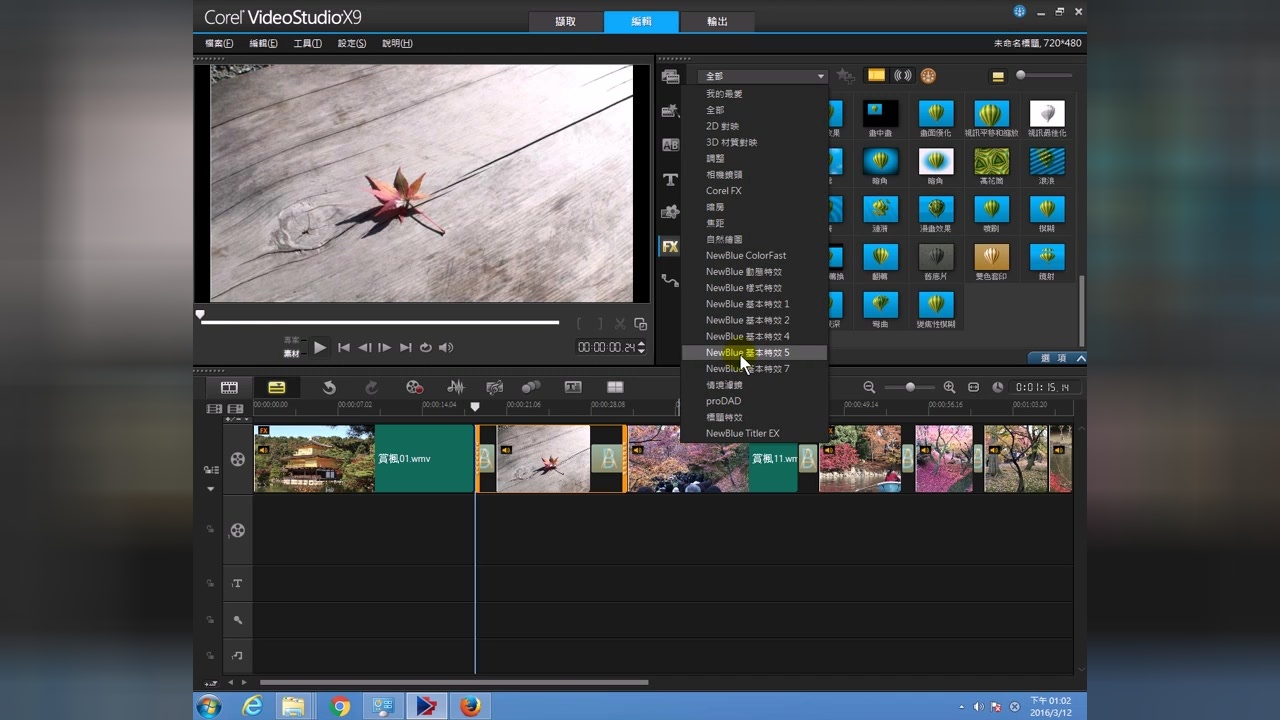Toggle ripple editing lock icon on video track
The height and width of the screenshot is (720, 1280).
coord(210,469)
